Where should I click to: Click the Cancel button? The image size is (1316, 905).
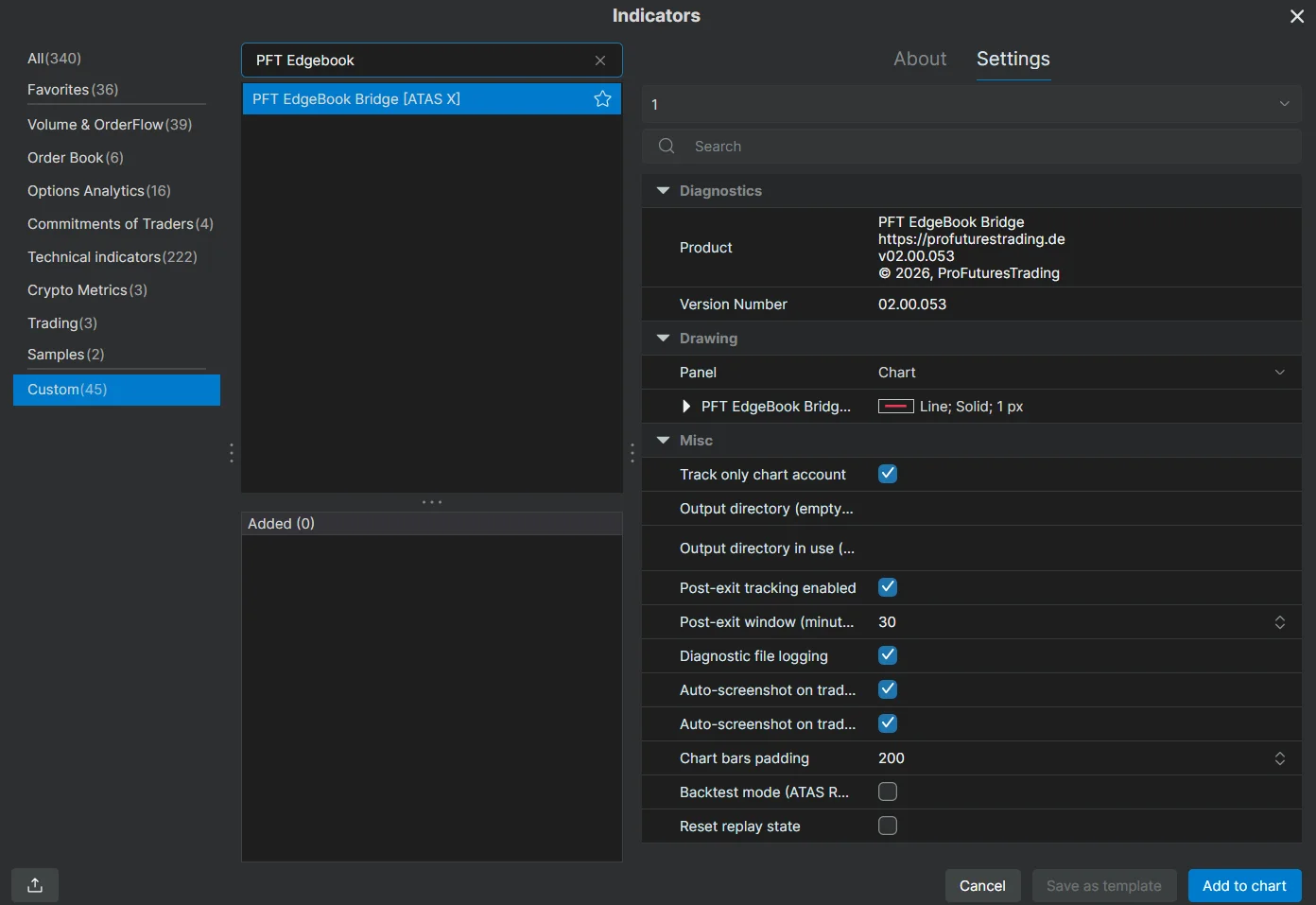(982, 885)
